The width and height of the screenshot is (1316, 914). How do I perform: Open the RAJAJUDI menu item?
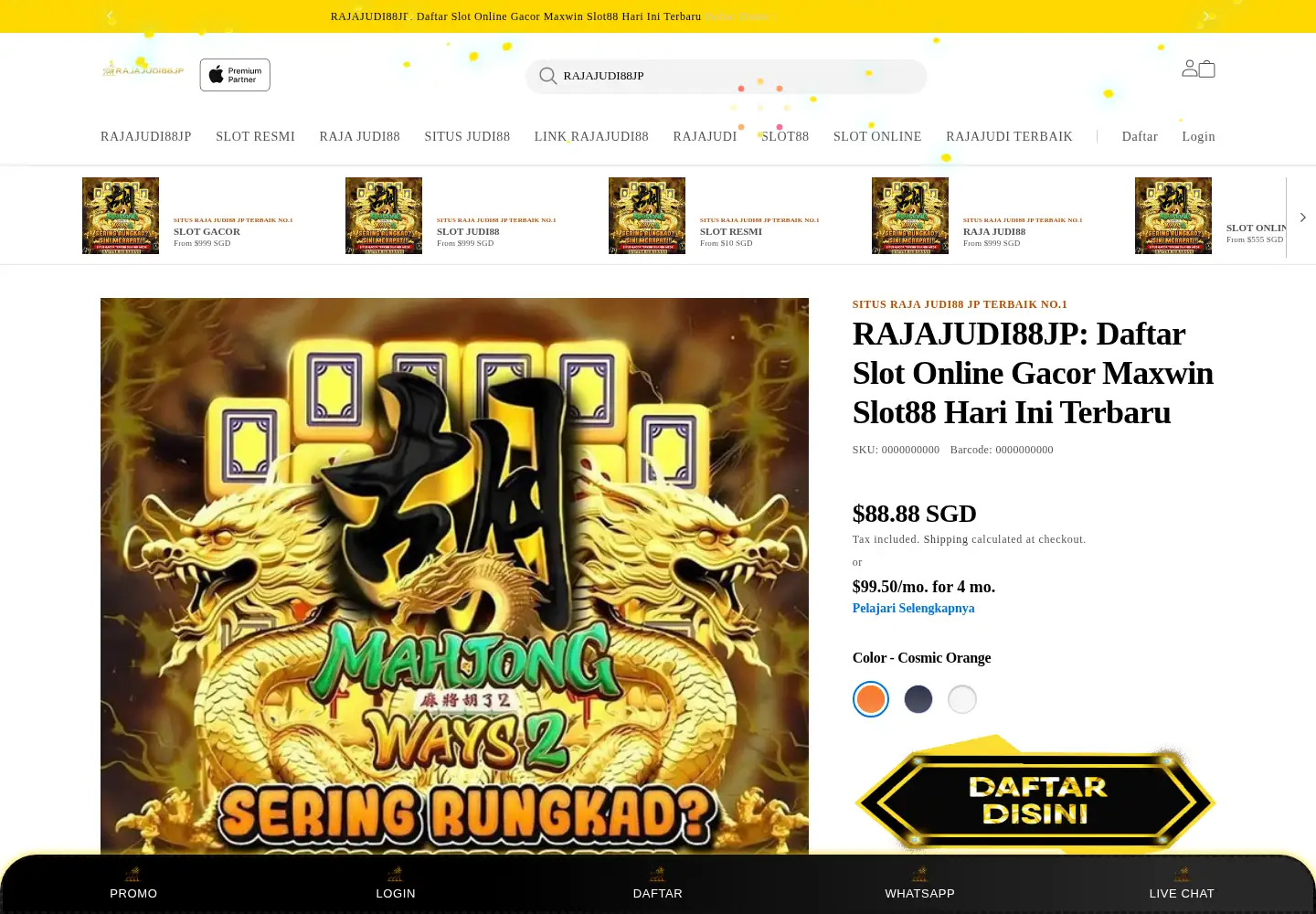pos(705,136)
